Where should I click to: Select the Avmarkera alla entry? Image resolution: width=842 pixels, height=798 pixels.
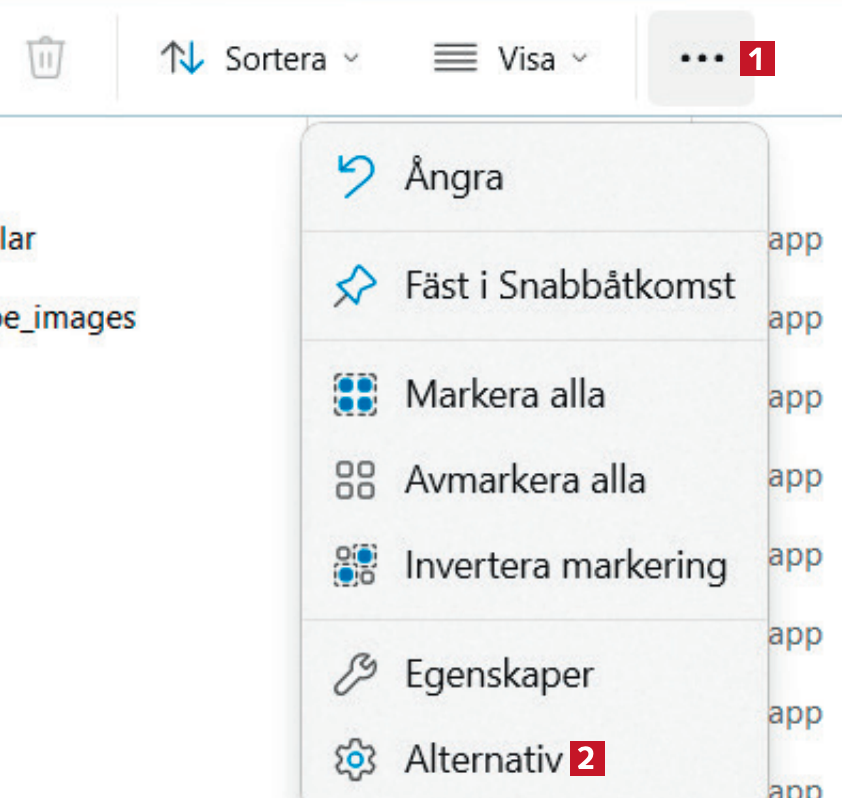[525, 480]
